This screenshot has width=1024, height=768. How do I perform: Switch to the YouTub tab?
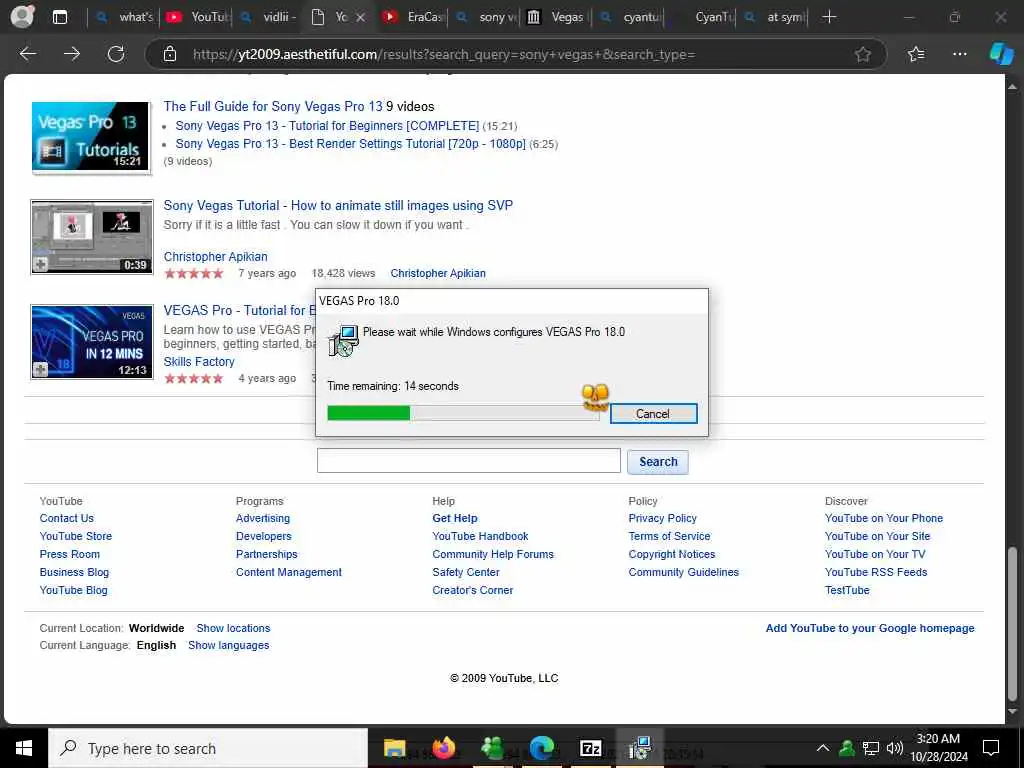(198, 17)
